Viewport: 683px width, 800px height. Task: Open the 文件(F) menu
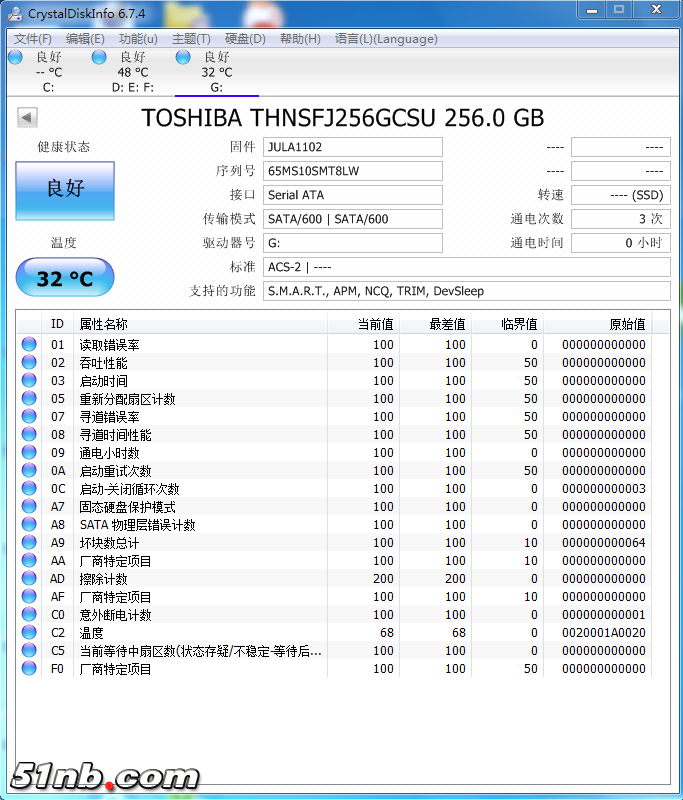(33, 39)
